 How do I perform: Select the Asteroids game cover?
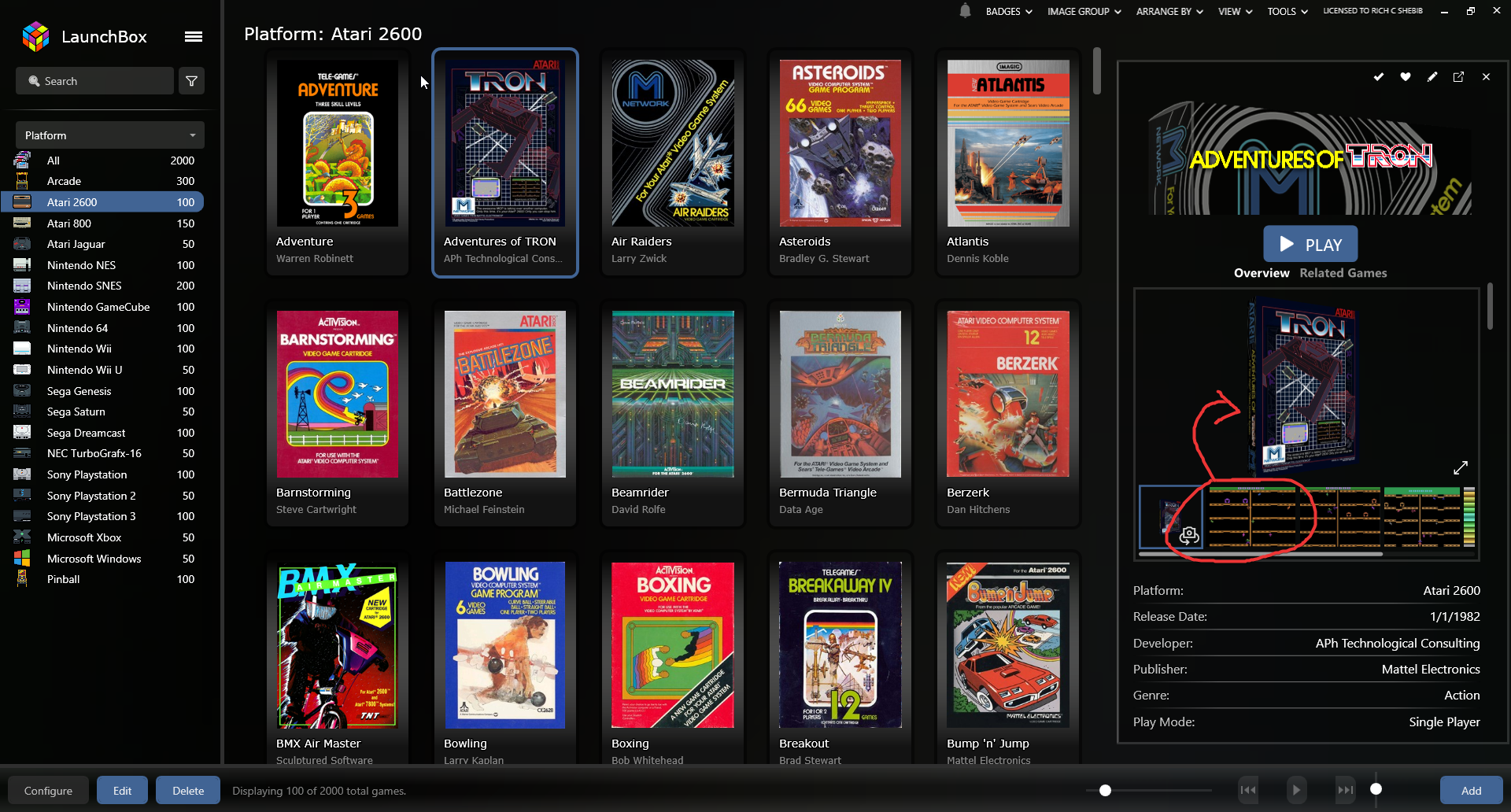840,143
